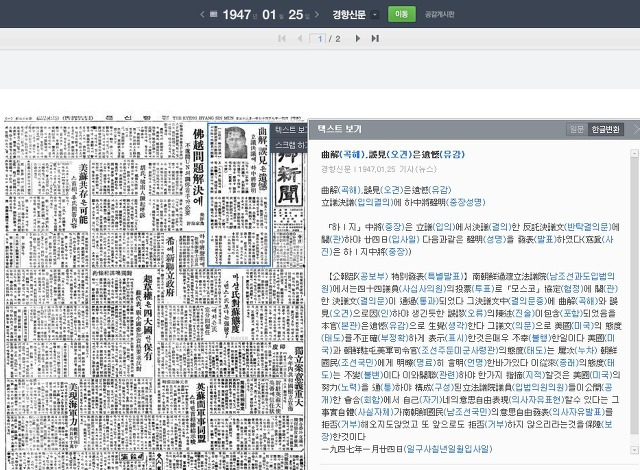Jump to the first newspaper page

tap(281, 38)
